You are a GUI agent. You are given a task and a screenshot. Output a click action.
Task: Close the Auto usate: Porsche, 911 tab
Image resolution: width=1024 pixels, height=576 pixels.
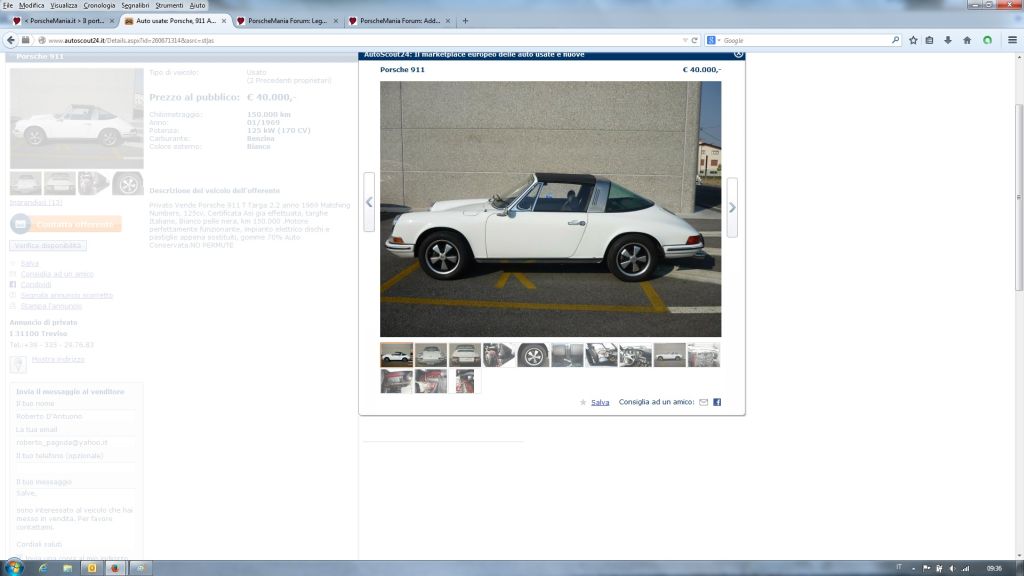(x=224, y=21)
